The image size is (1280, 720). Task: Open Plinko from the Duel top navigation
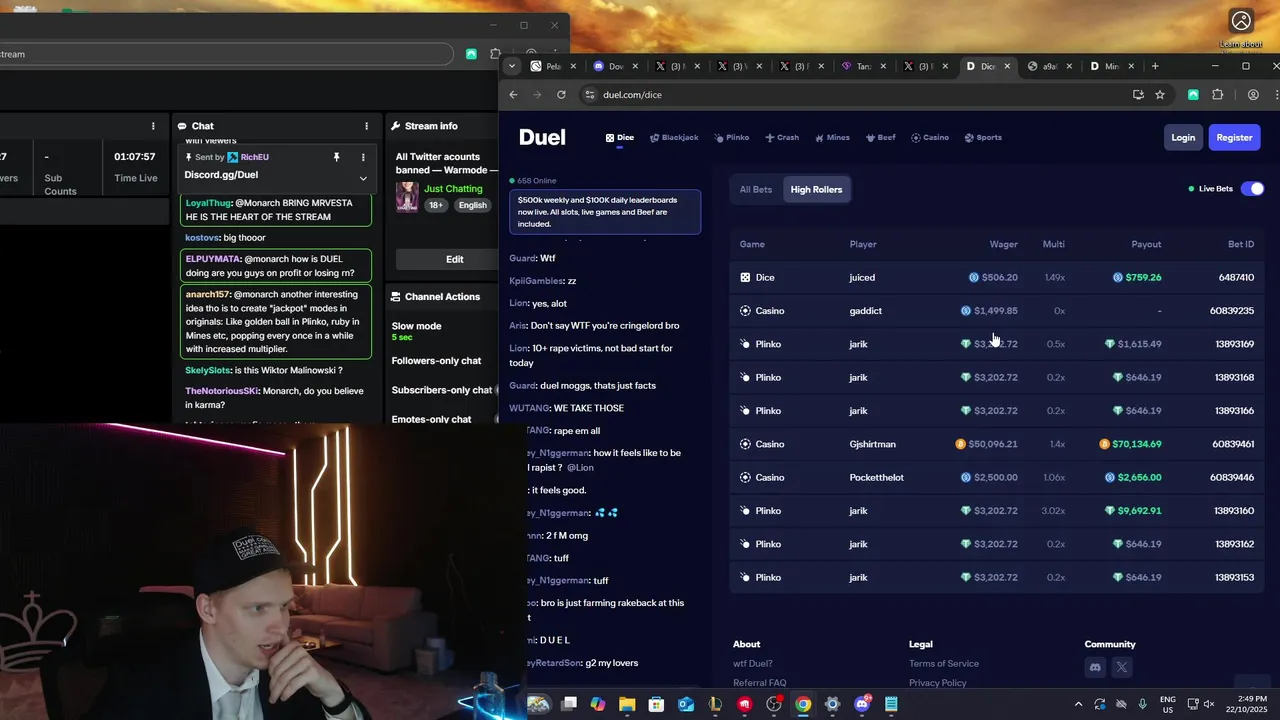[x=732, y=138]
